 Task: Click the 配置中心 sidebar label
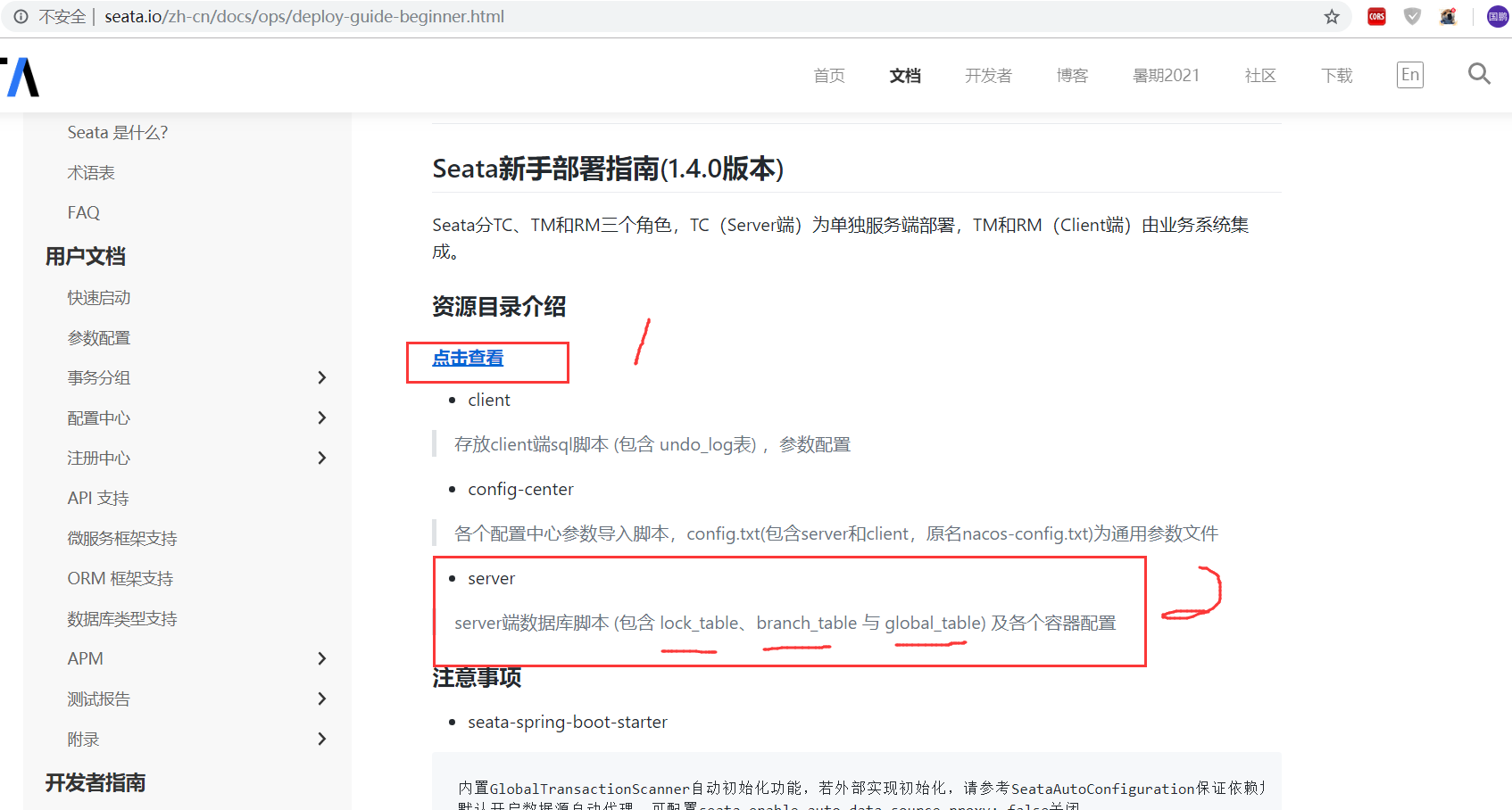click(99, 418)
